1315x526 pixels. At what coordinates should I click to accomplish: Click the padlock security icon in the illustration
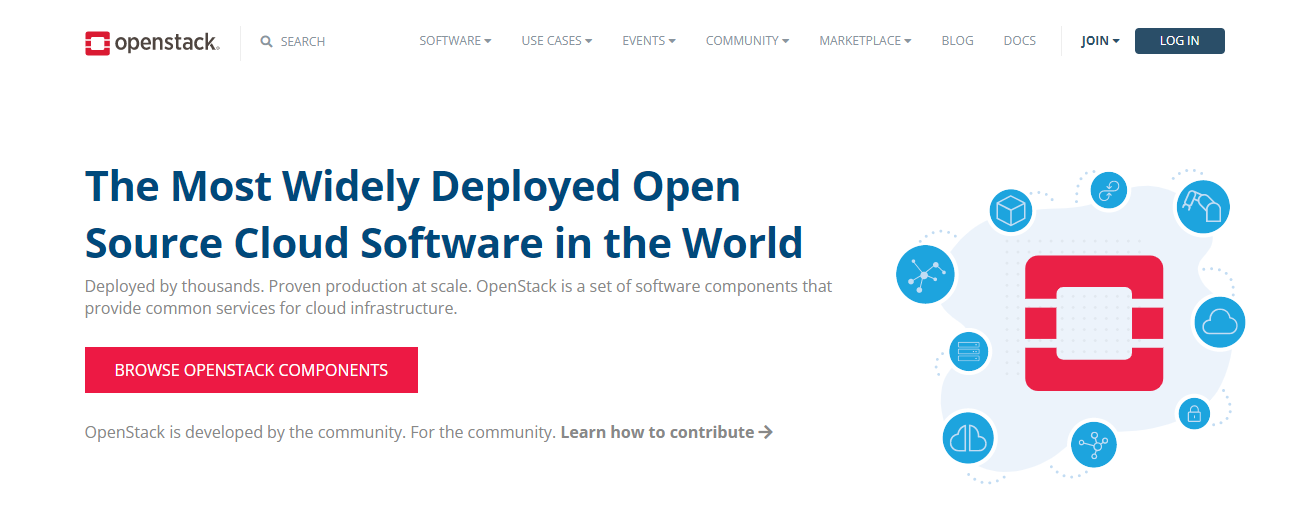[1193, 412]
